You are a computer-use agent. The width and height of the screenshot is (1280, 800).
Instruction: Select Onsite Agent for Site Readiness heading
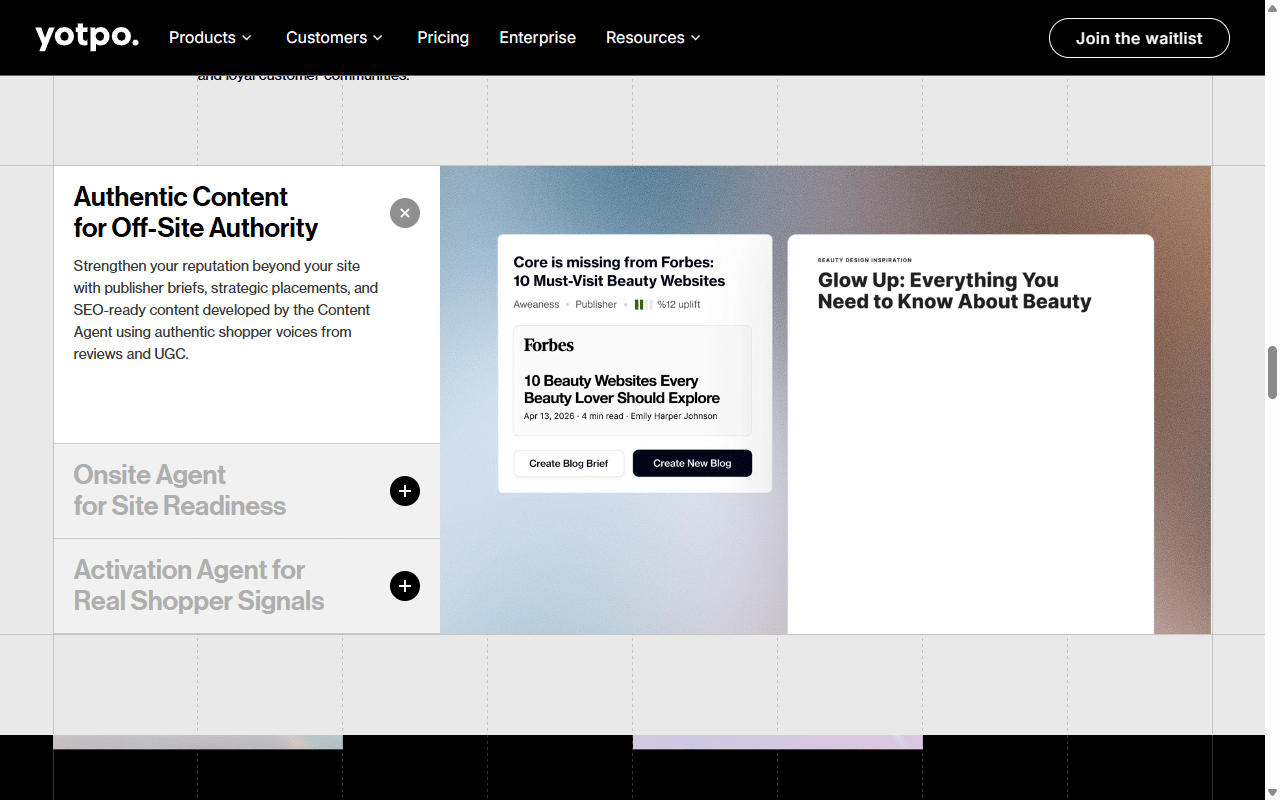point(180,490)
